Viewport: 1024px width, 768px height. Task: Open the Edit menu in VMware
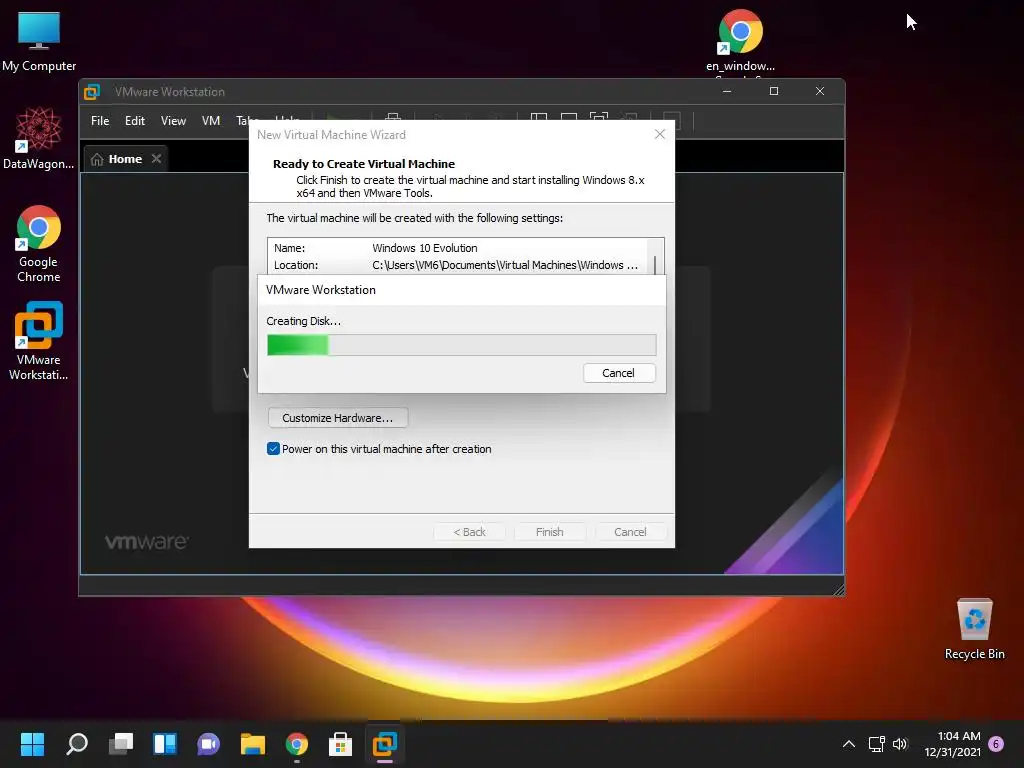135,121
